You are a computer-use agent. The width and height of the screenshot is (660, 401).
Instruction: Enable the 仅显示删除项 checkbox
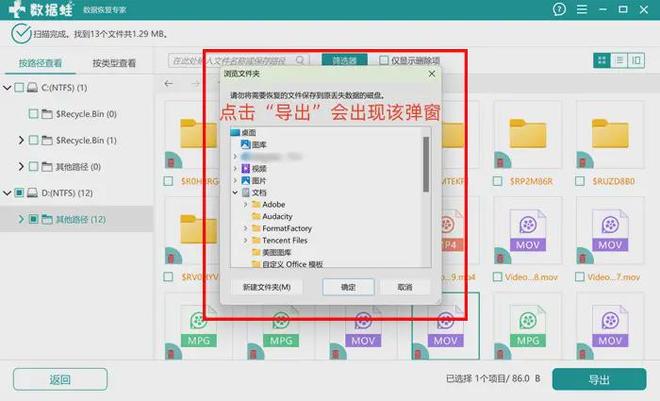[x=383, y=61]
